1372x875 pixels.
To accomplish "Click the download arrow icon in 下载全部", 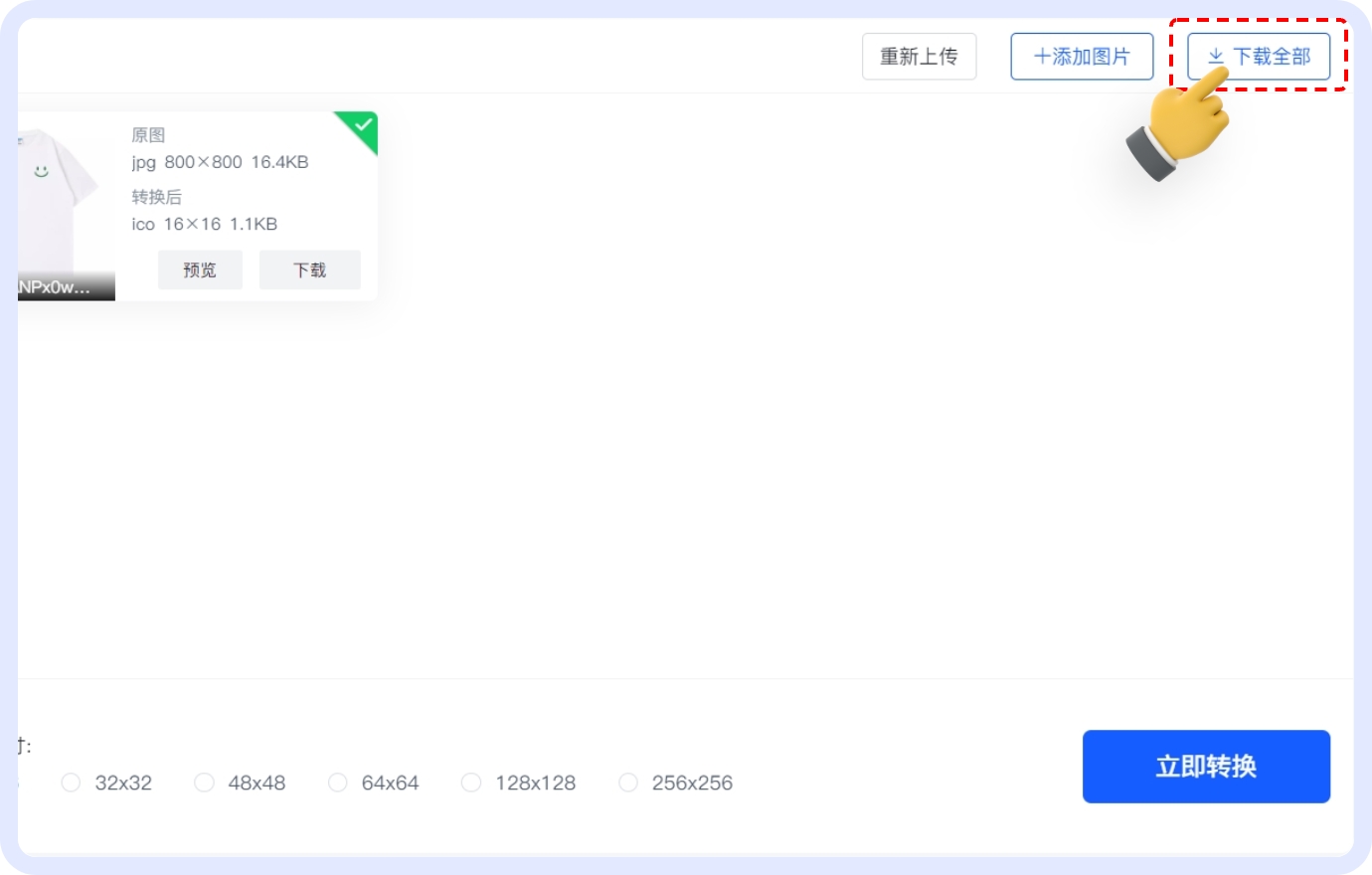I will coord(1216,57).
